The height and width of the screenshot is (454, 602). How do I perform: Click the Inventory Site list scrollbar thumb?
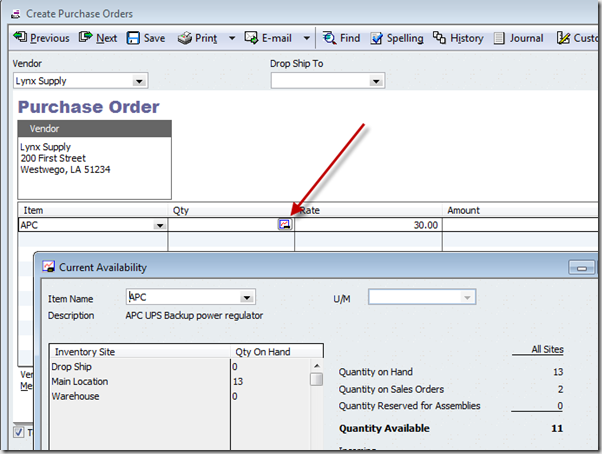pos(316,379)
